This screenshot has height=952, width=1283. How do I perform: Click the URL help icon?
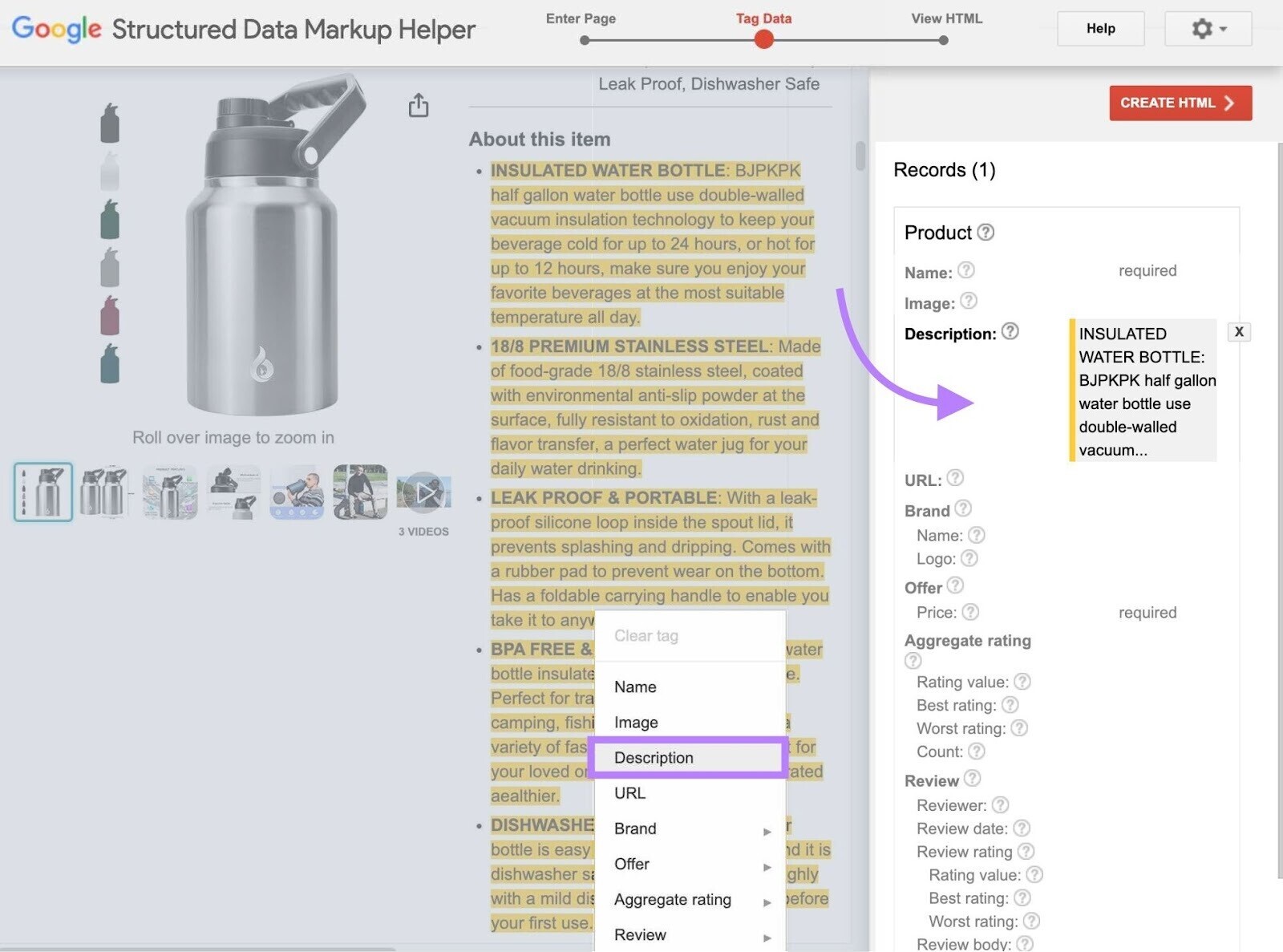tap(955, 479)
